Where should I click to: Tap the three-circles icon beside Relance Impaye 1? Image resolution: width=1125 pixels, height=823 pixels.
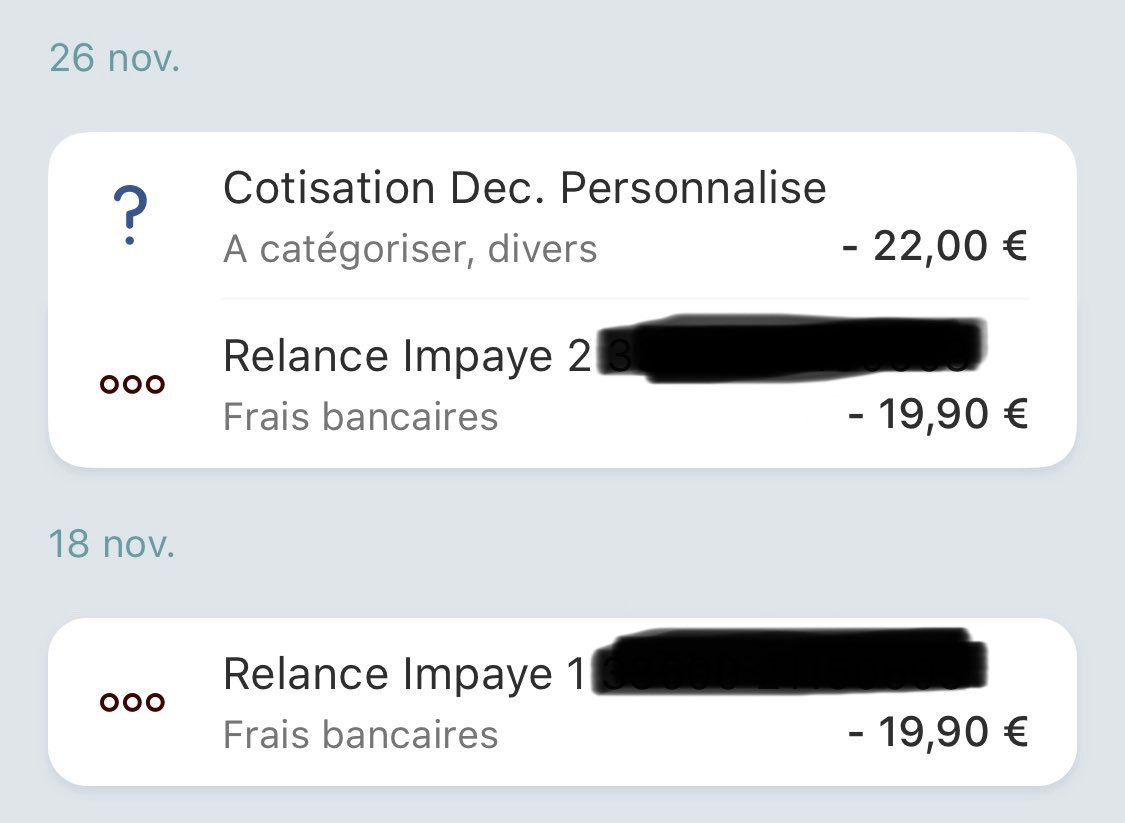(132, 702)
